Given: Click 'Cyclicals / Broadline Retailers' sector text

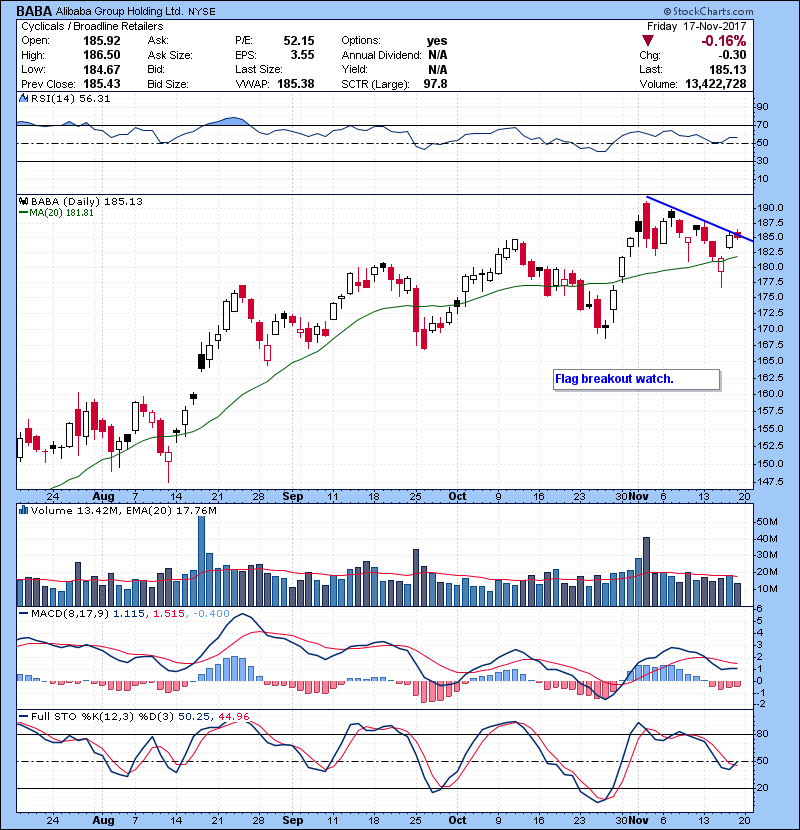Looking at the screenshot, I should (92, 26).
